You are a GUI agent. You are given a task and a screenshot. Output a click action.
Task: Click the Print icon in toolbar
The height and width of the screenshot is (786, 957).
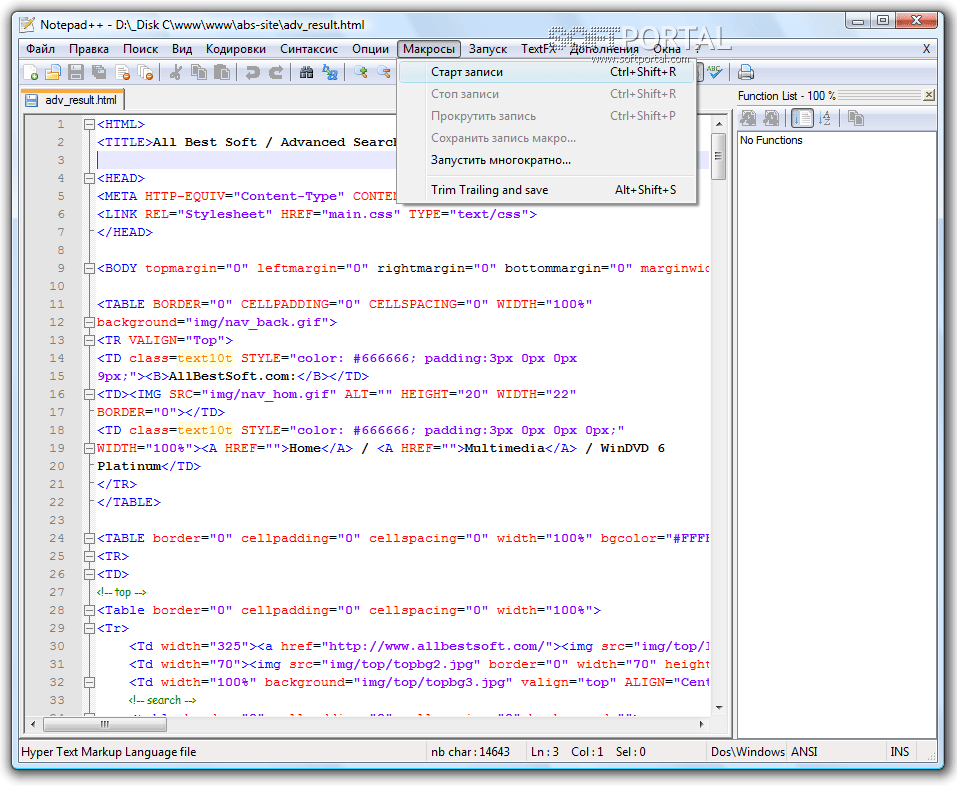(x=745, y=72)
